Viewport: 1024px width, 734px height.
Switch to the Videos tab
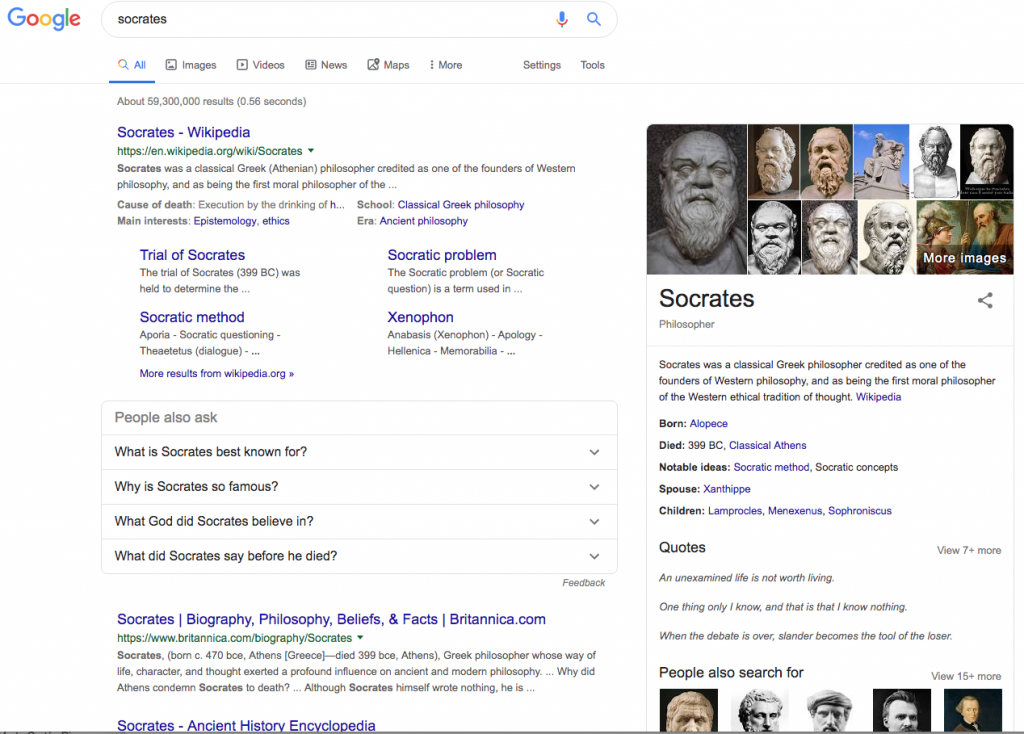click(x=261, y=65)
